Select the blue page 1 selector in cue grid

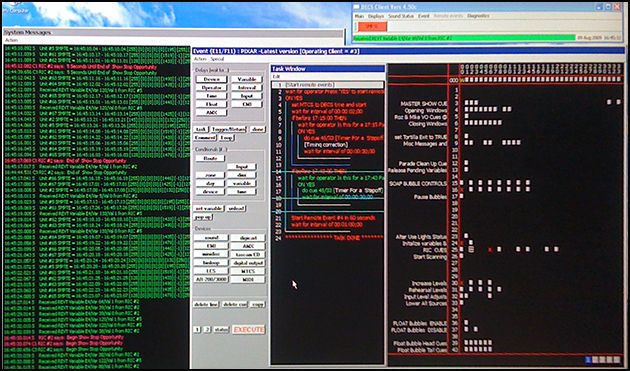588,359
